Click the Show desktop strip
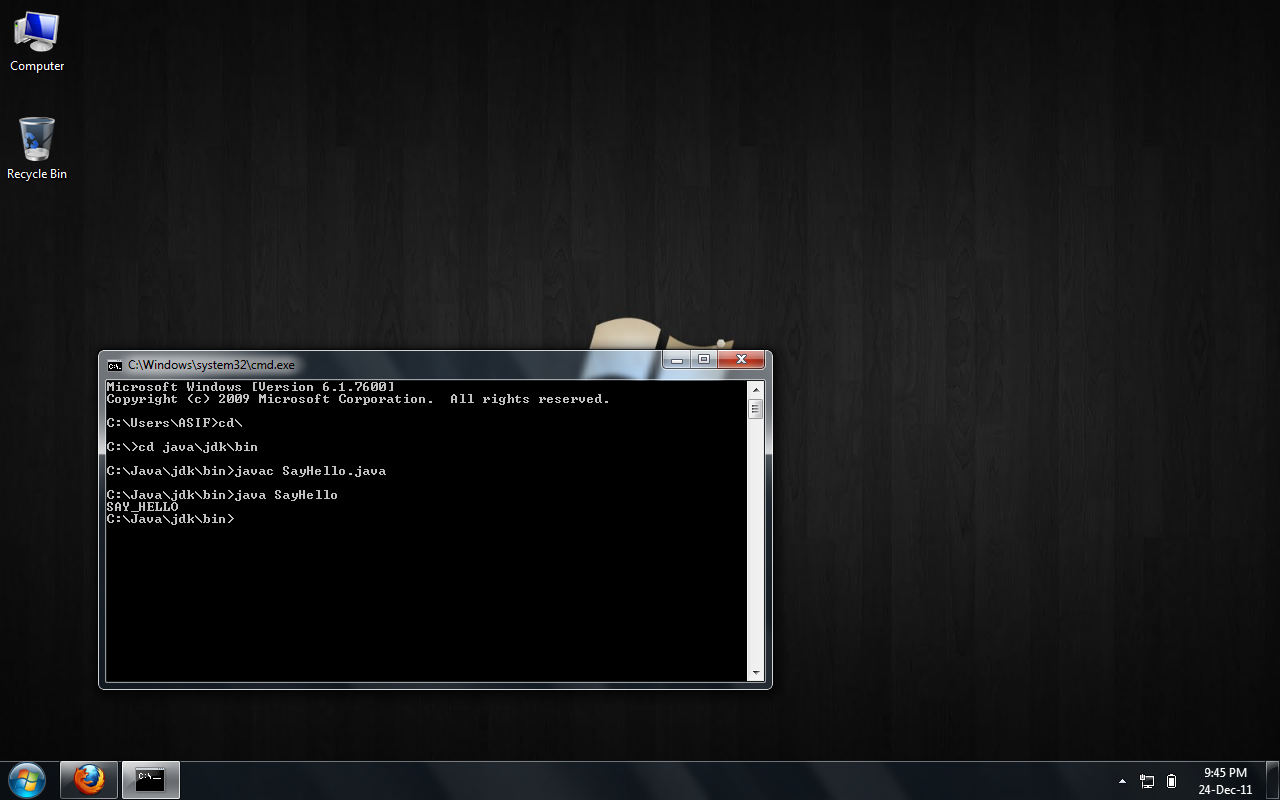The width and height of the screenshot is (1280, 800). (x=1272, y=780)
